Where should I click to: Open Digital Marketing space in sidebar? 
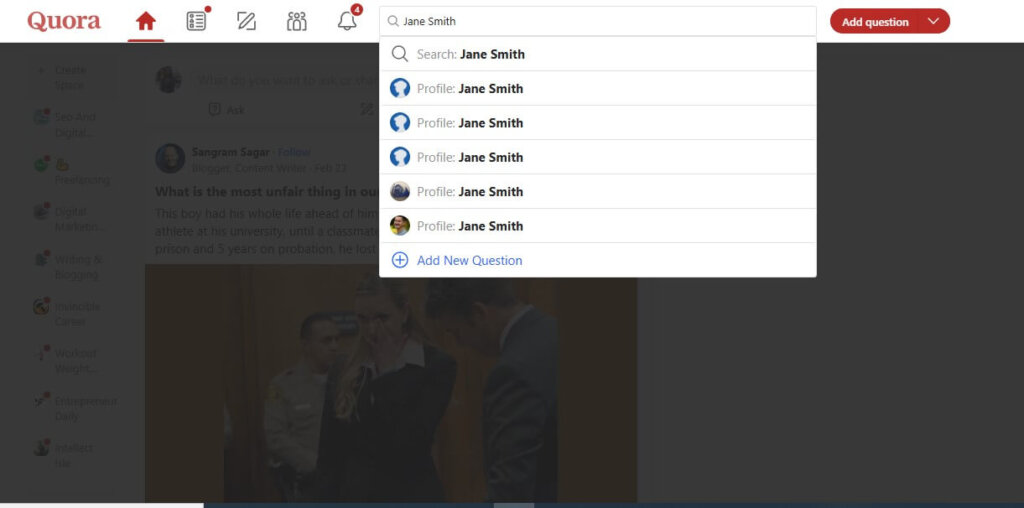tap(70, 219)
